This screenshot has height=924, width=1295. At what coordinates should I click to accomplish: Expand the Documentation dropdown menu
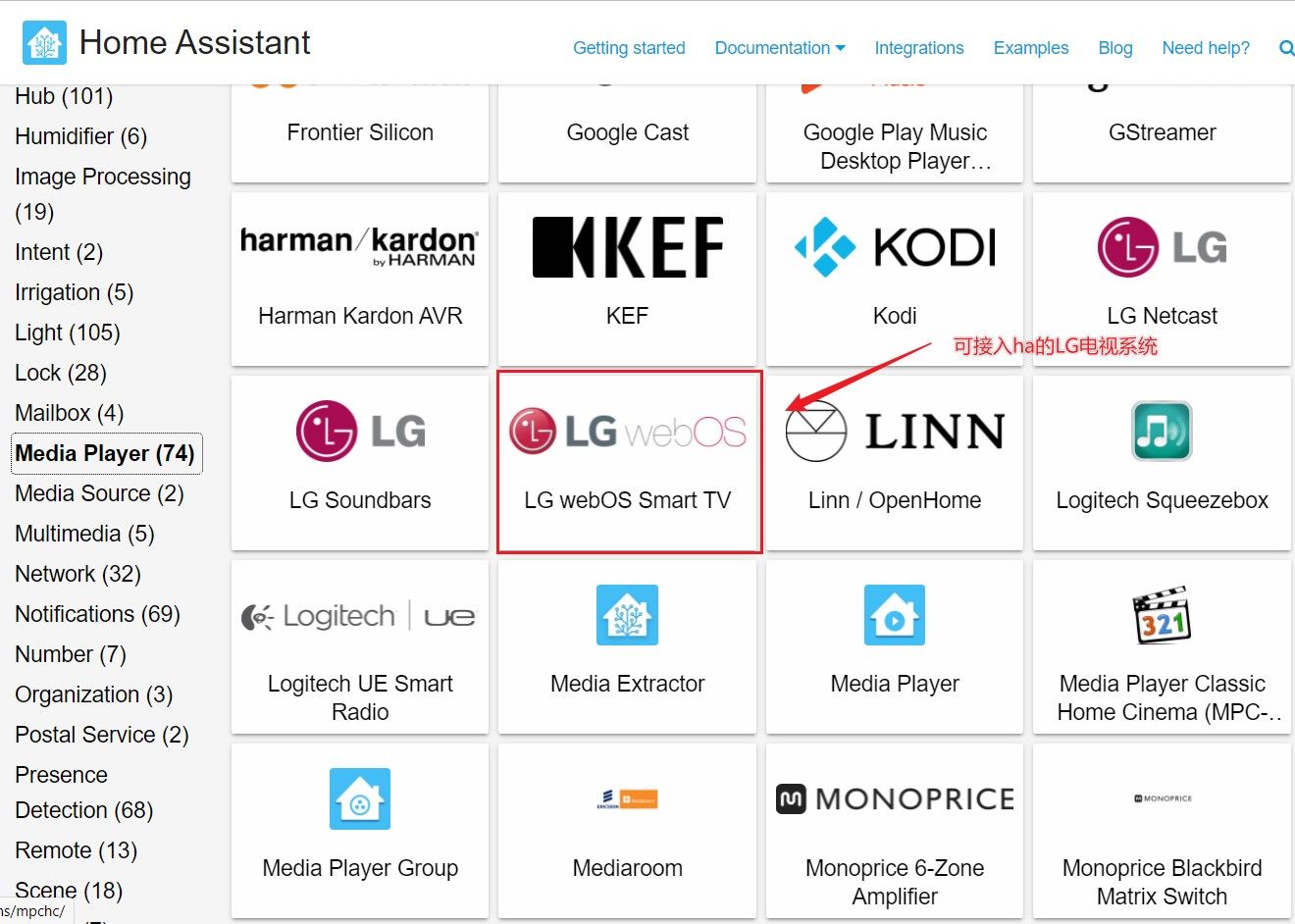[780, 48]
